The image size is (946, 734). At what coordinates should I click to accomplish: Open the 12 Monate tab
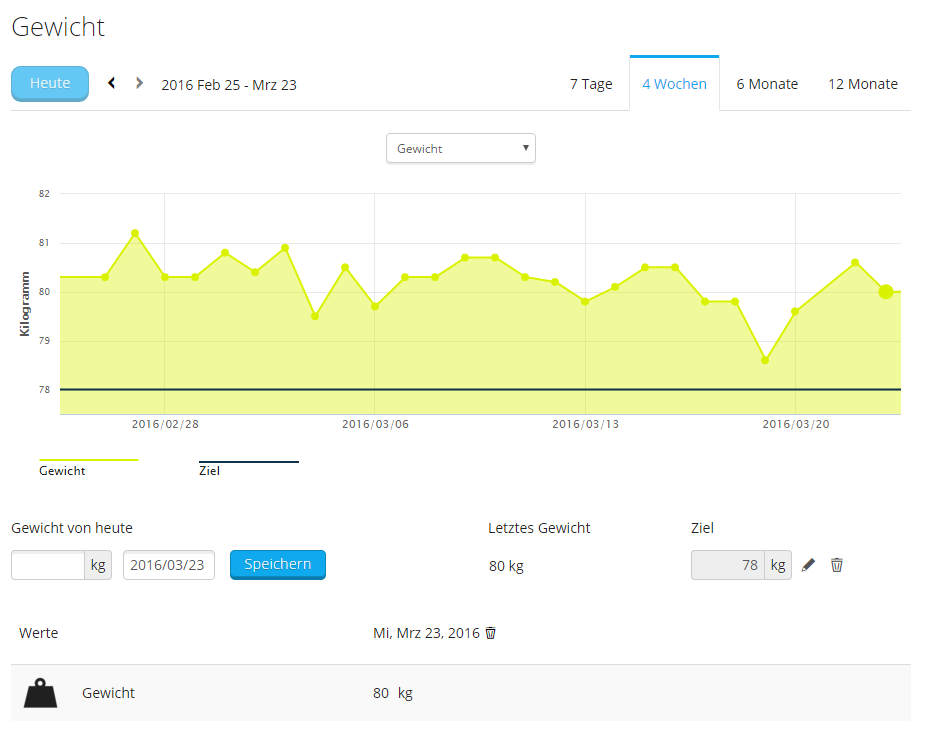pyautogui.click(x=863, y=84)
